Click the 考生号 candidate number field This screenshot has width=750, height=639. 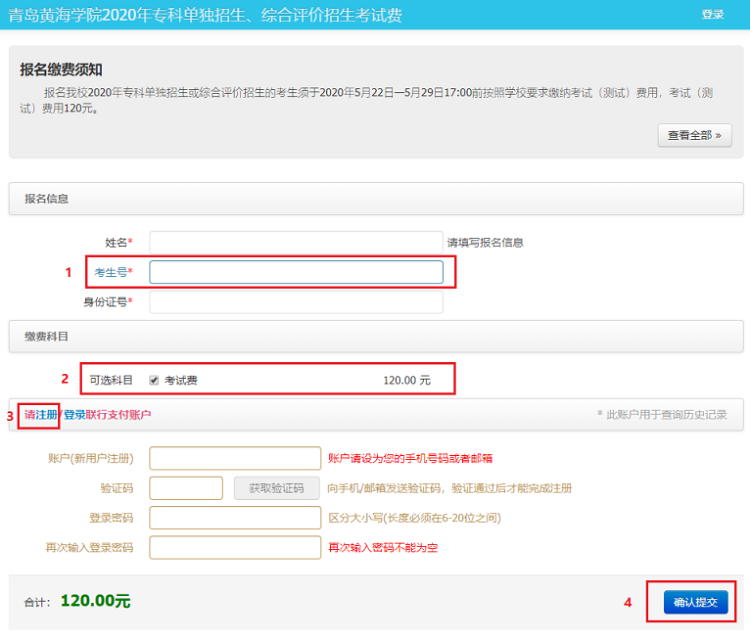pos(296,272)
